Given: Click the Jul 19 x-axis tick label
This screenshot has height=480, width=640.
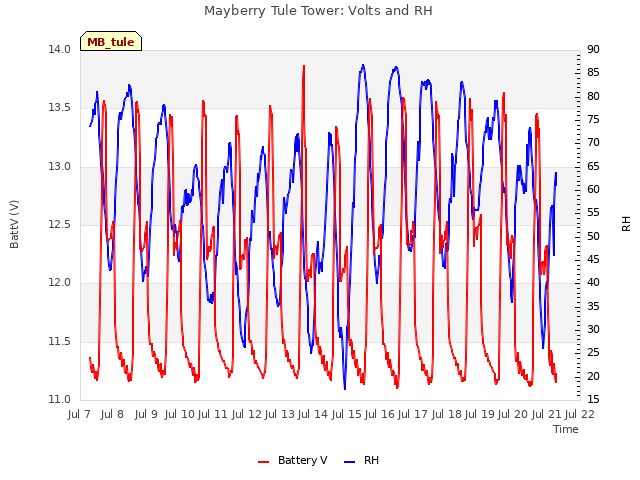Looking at the screenshot, I should 480,415.
